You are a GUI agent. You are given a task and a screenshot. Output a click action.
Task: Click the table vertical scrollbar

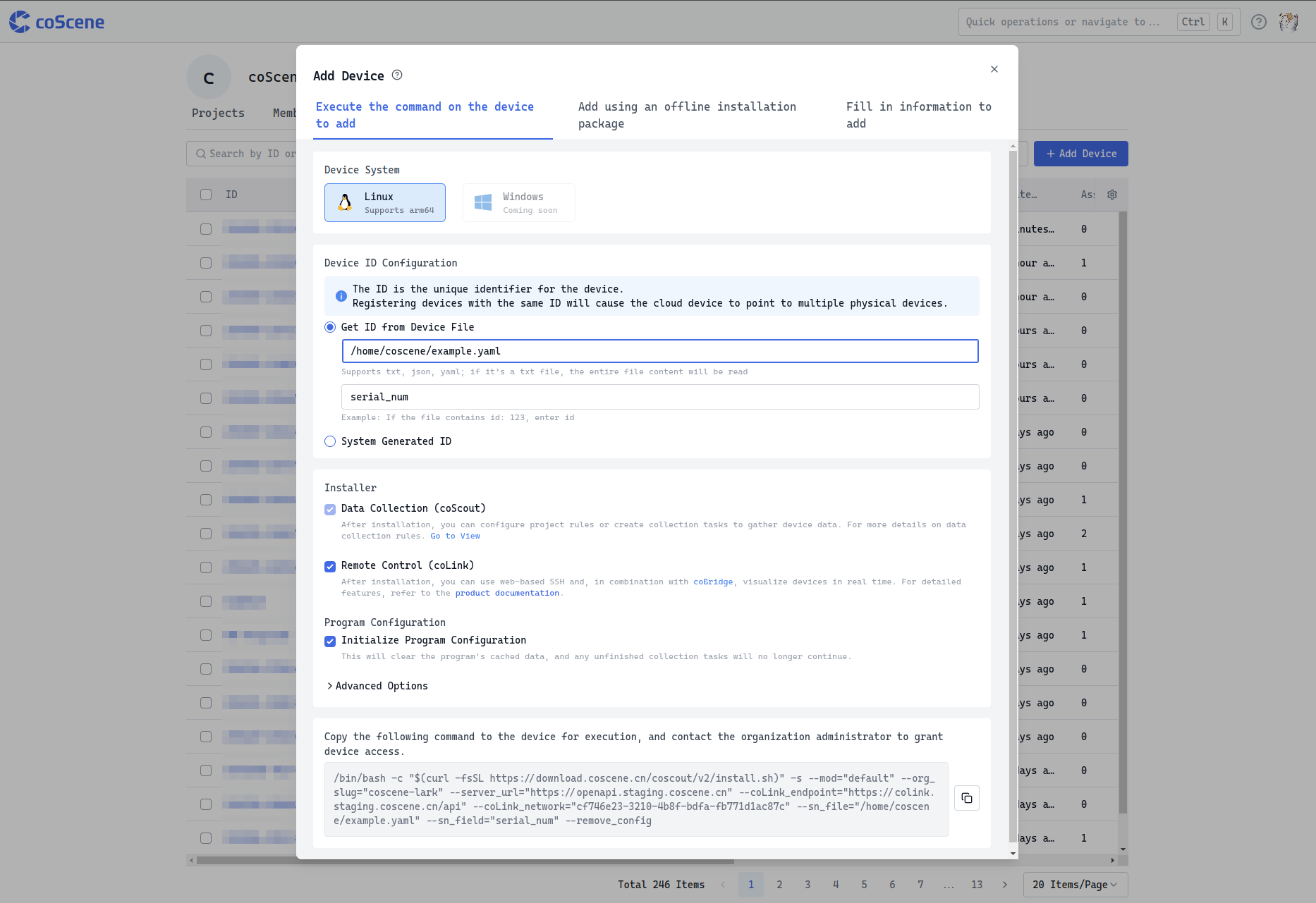(1123, 511)
